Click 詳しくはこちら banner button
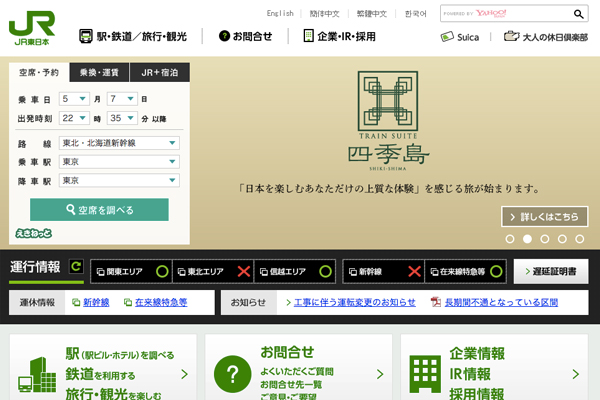Screen dimensions: 600x400 click(x=545, y=217)
